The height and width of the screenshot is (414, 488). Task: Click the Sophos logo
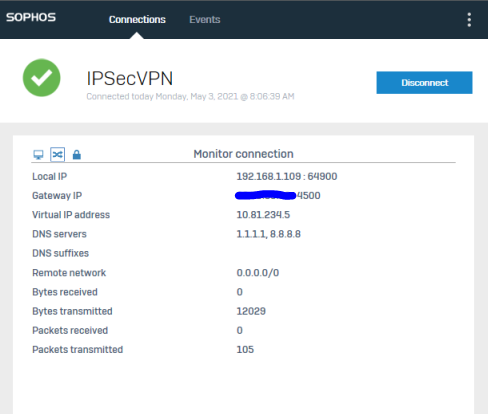pos(31,17)
